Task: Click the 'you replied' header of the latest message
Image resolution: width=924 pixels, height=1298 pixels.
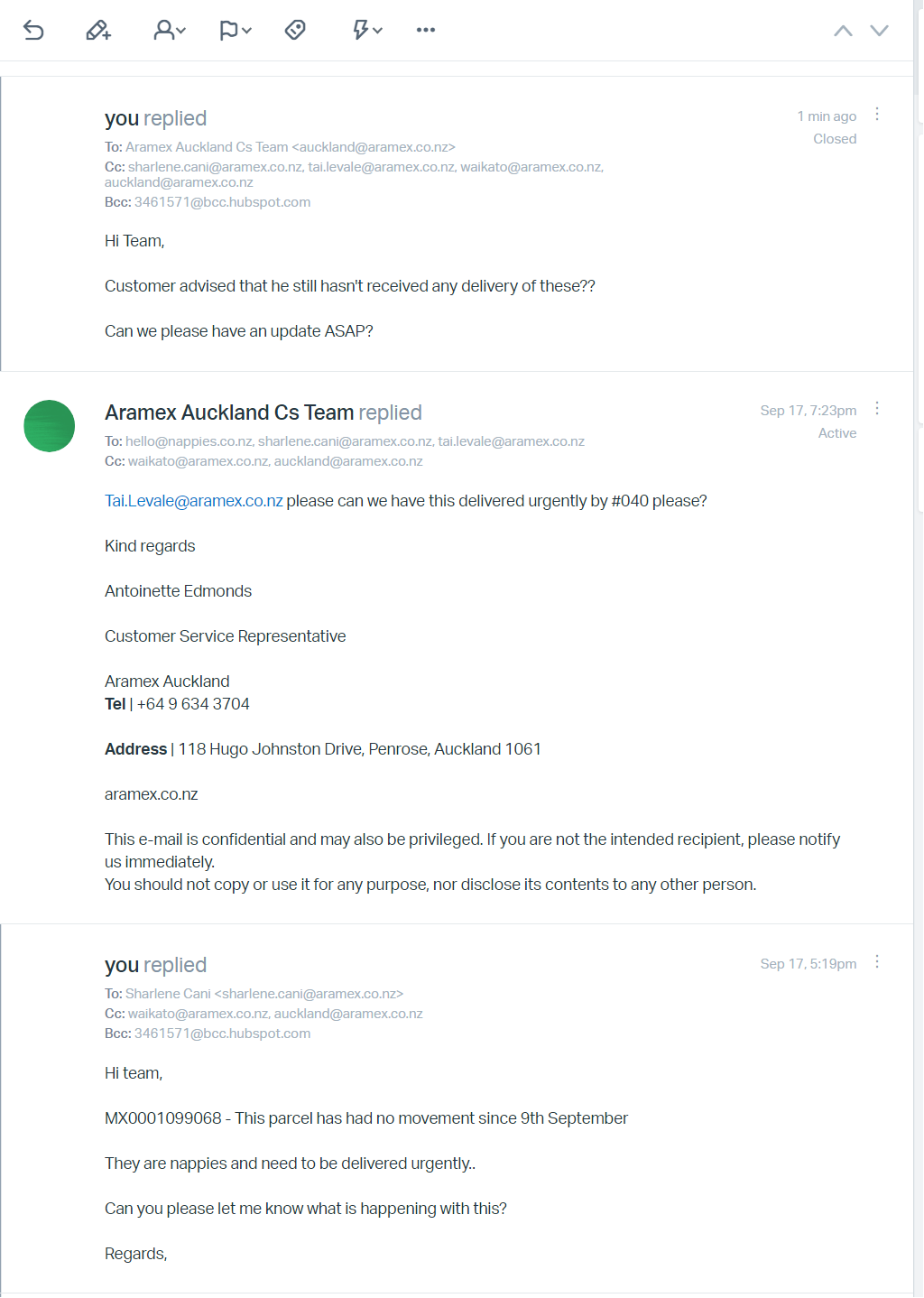Action: point(155,118)
